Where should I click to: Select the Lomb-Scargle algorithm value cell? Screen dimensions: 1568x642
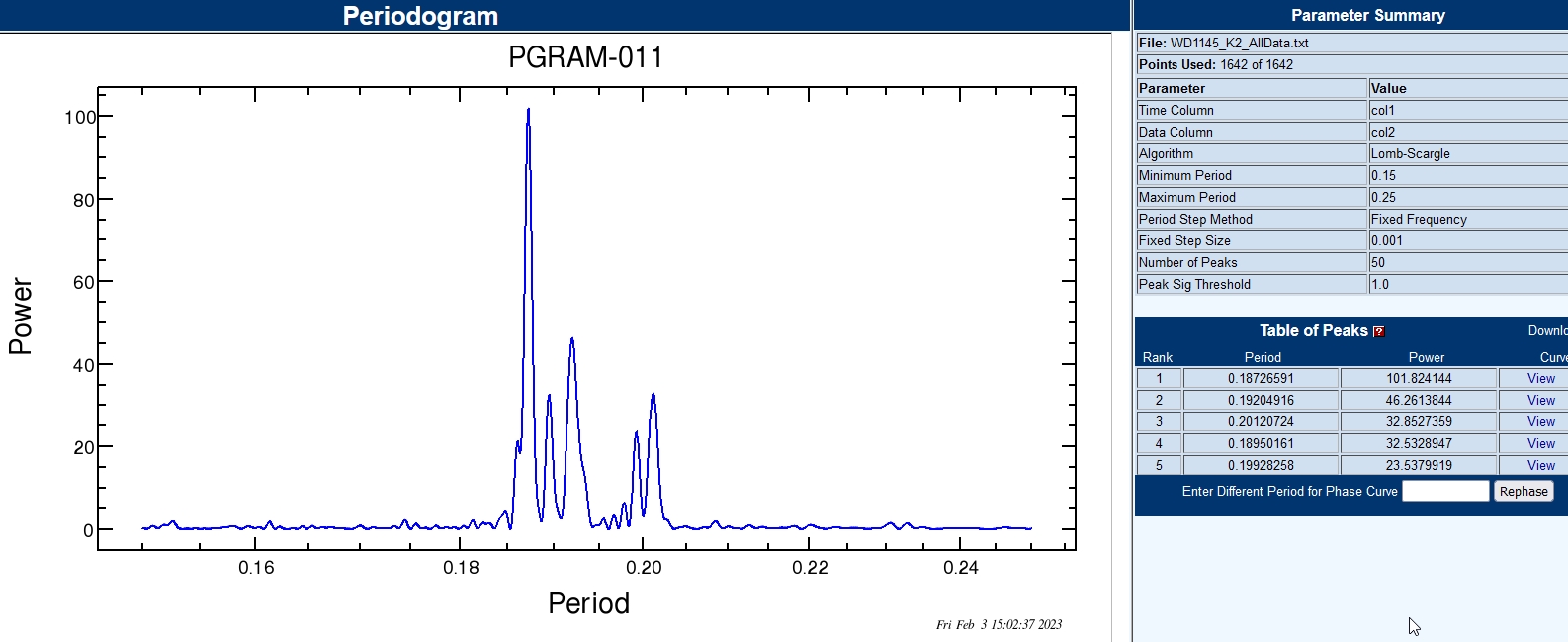1467,154
